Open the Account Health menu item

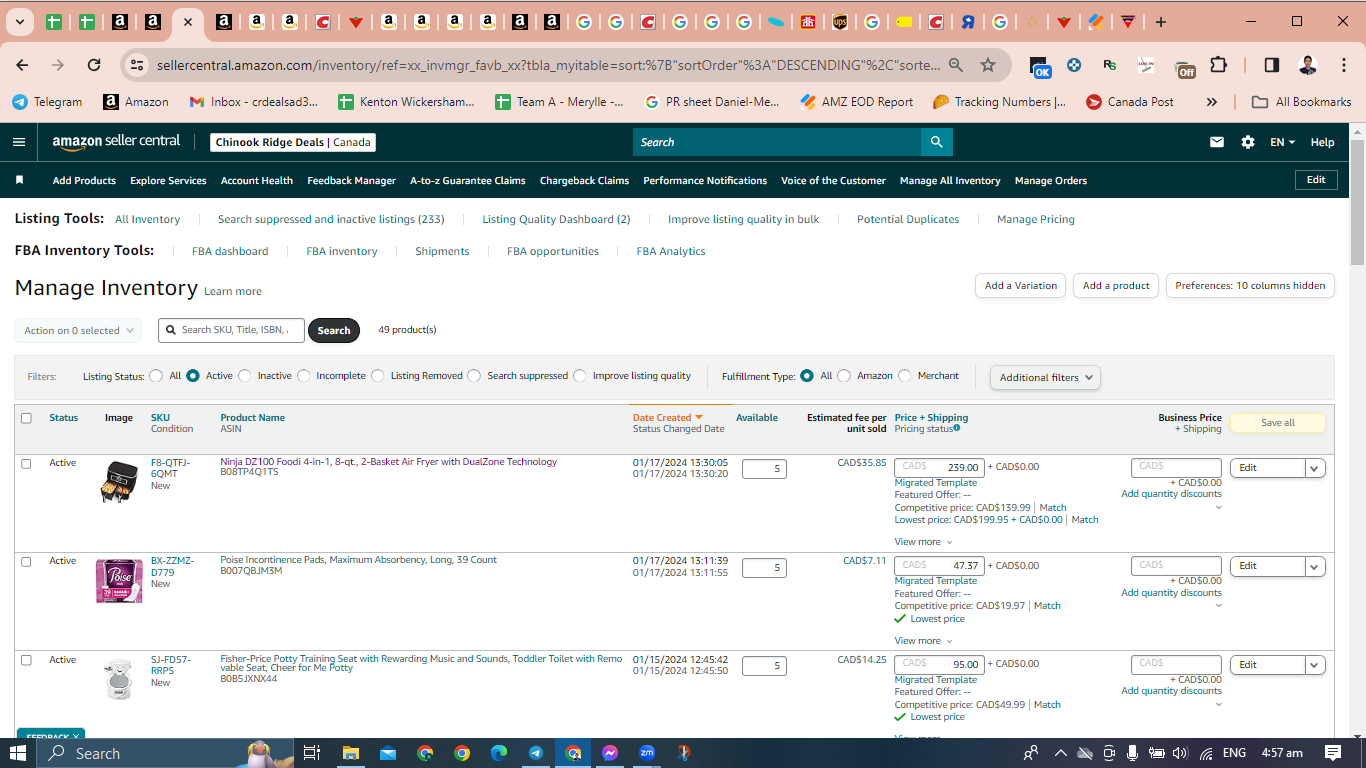(257, 180)
